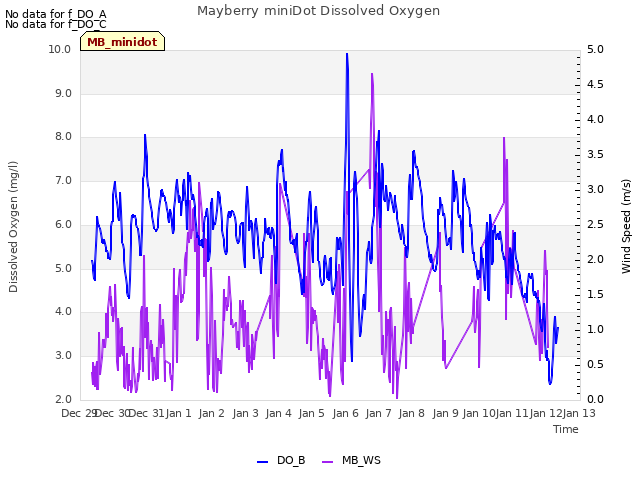Click the left axis 5.0 dissolved oxygen label
The height and width of the screenshot is (480, 640).
pyautogui.click(x=63, y=269)
